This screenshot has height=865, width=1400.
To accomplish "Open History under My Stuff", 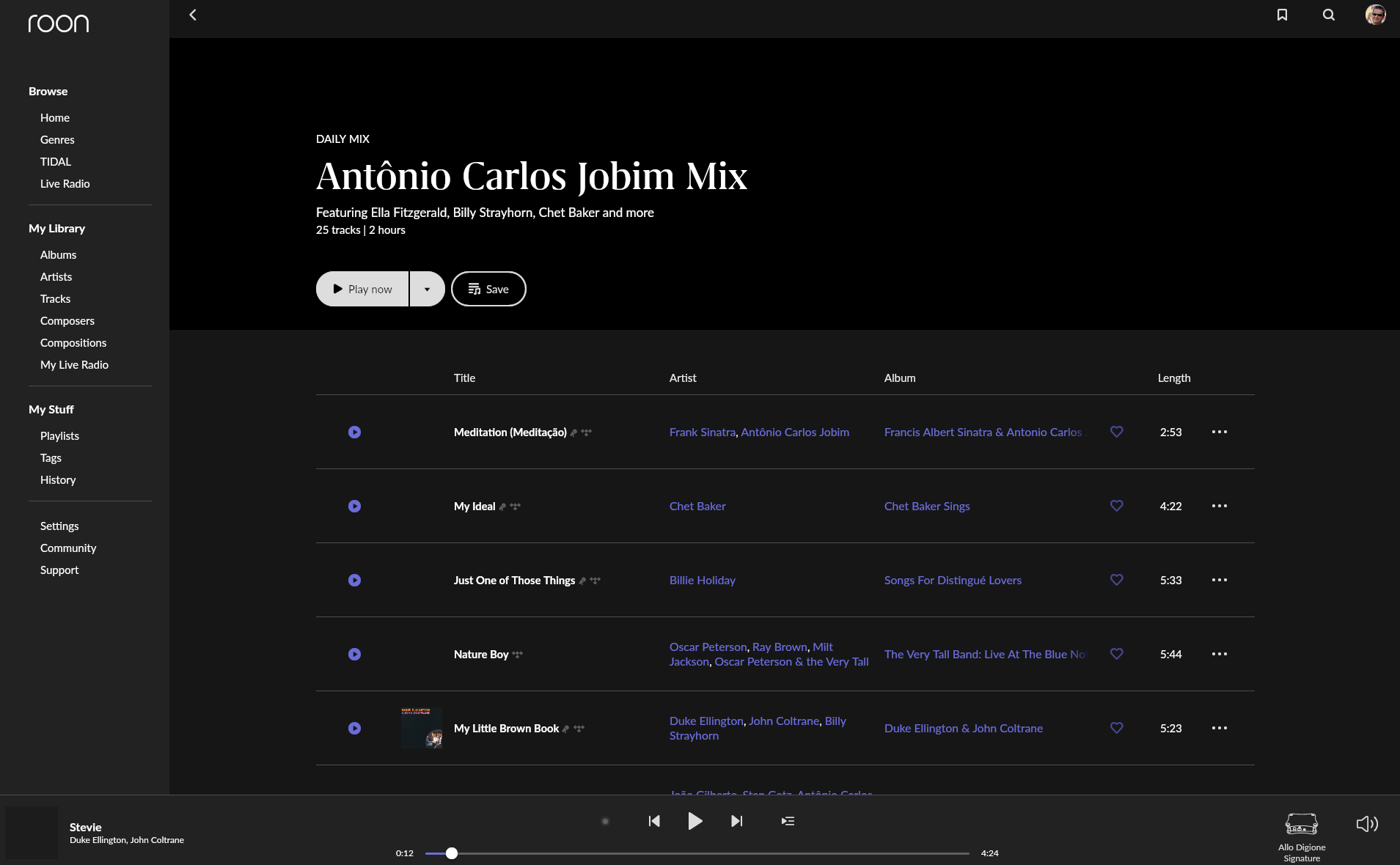I will tap(58, 480).
